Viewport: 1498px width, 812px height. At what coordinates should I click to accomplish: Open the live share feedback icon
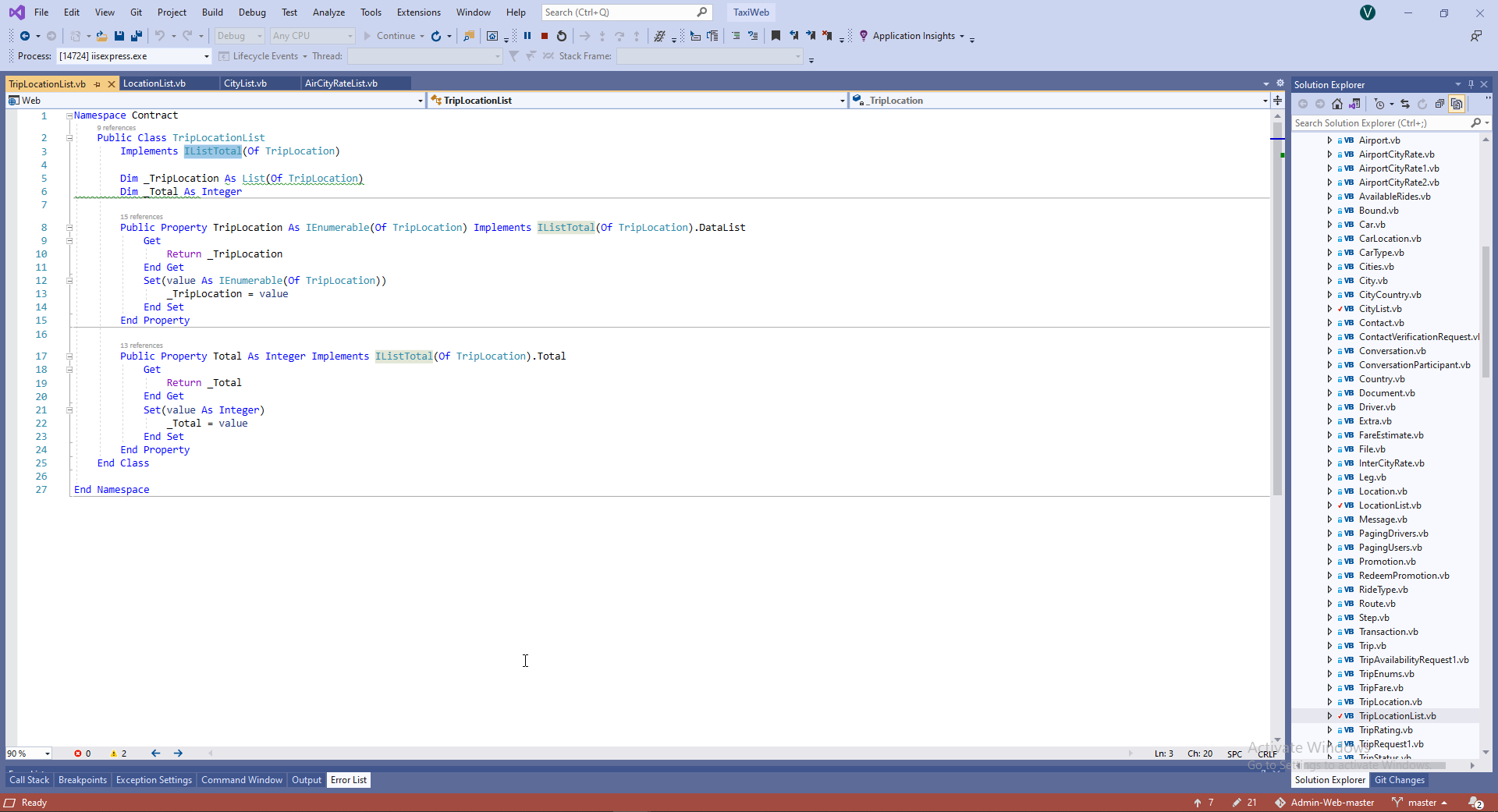coord(1475,36)
